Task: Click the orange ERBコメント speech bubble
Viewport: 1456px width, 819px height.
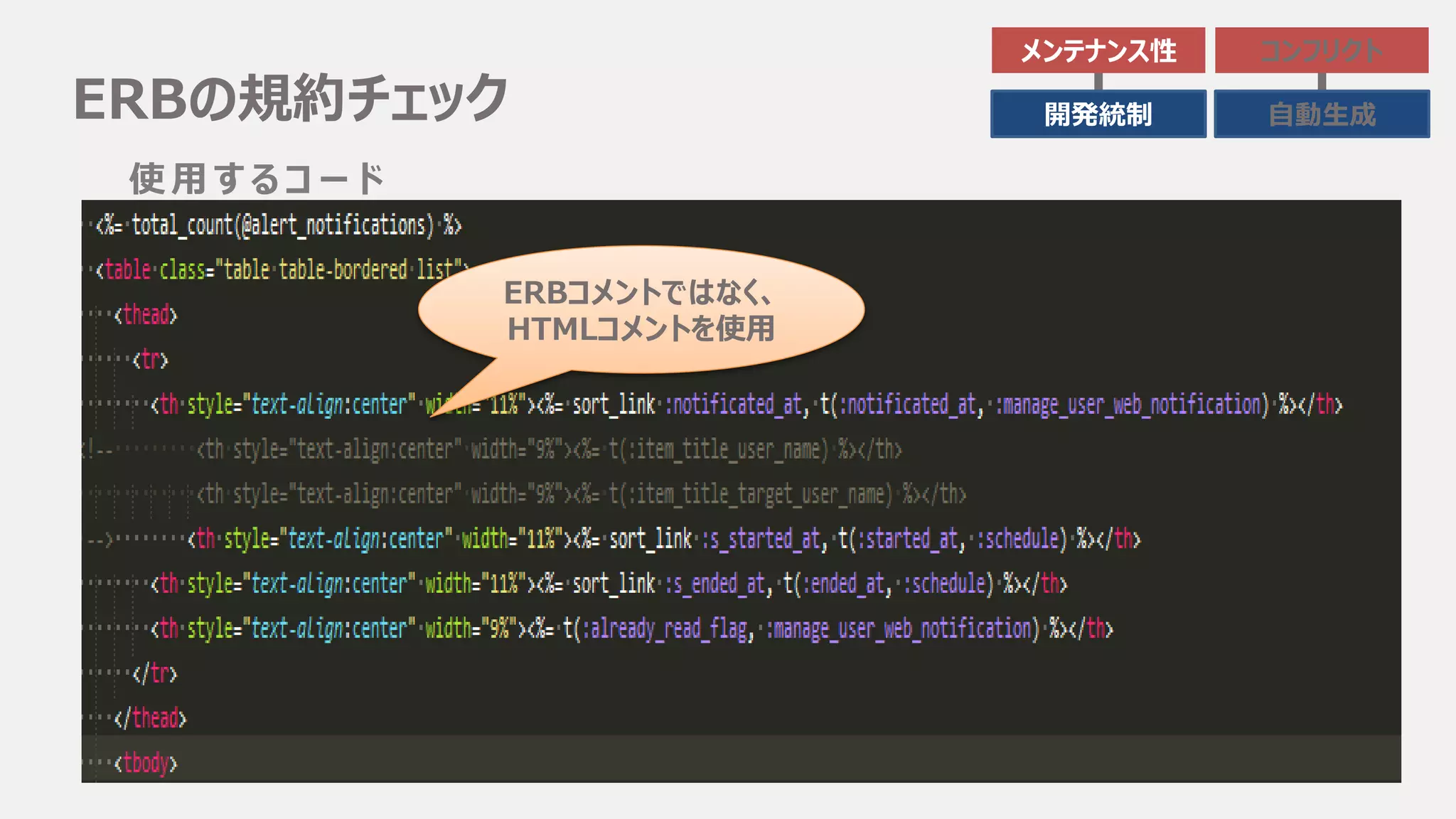Action: 641,310
